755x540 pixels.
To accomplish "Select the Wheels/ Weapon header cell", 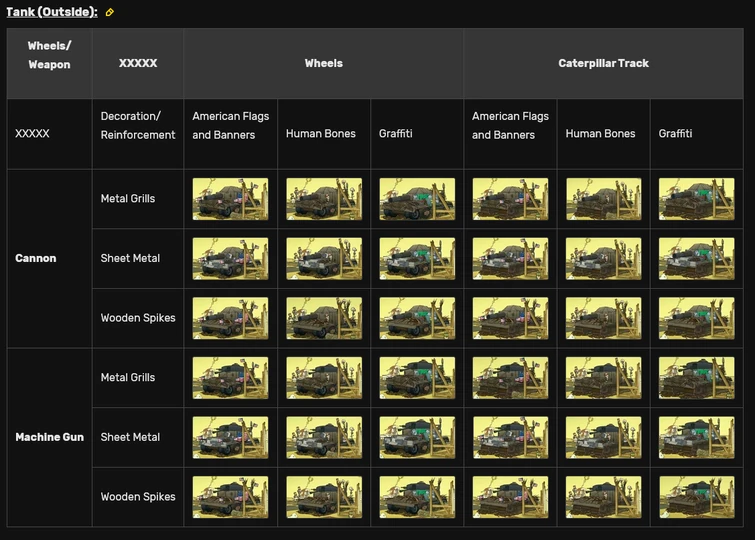I will coord(49,63).
